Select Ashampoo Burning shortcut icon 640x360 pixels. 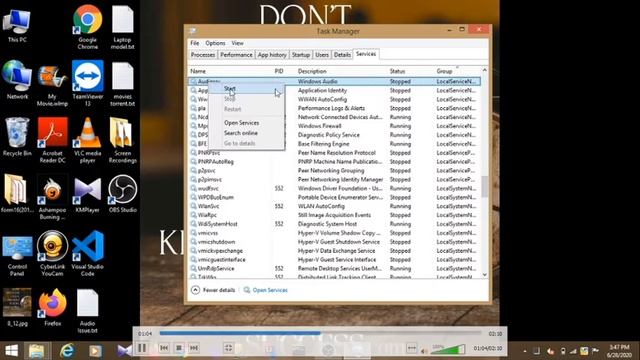[x=52, y=197]
